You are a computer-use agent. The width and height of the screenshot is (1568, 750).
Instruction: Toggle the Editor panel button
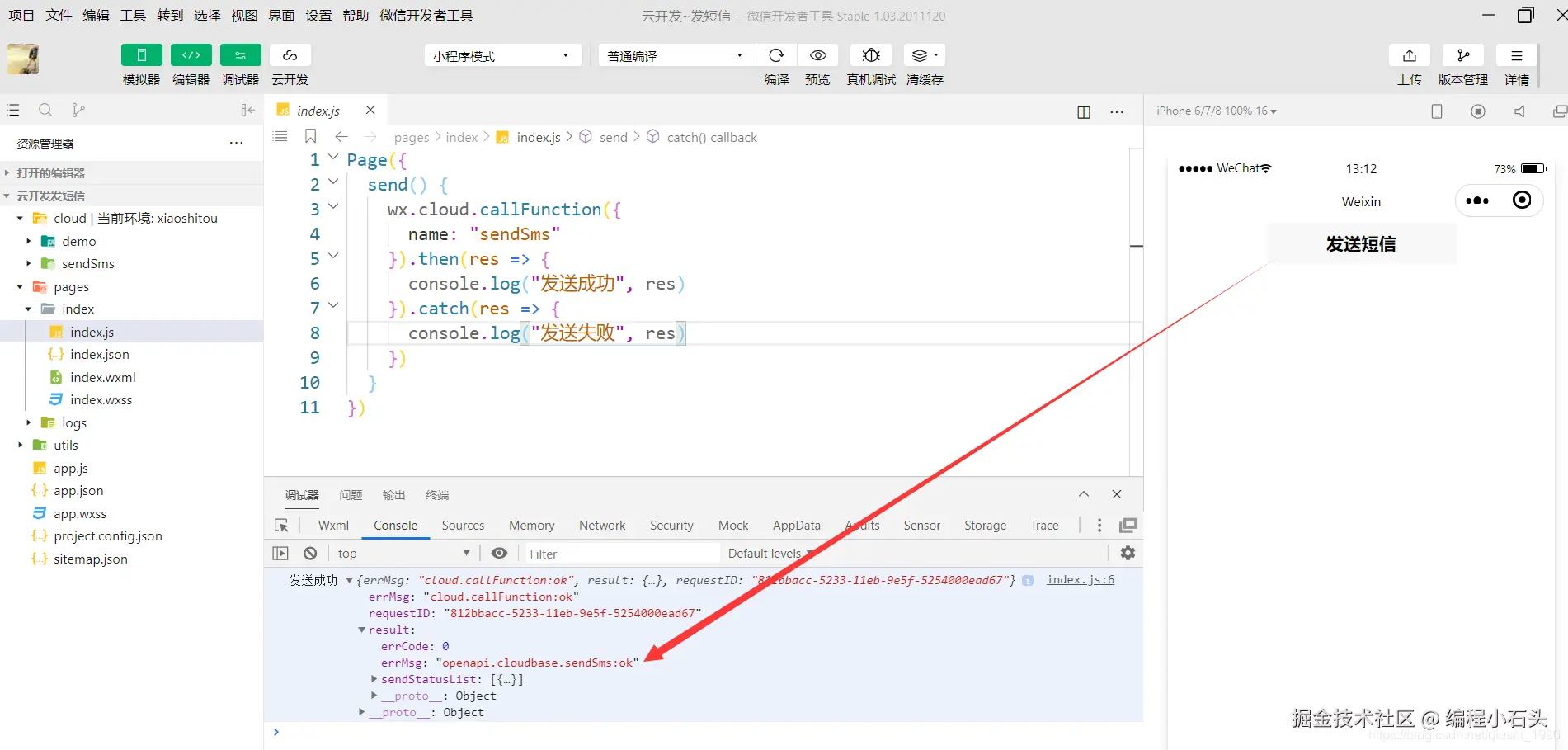191,55
